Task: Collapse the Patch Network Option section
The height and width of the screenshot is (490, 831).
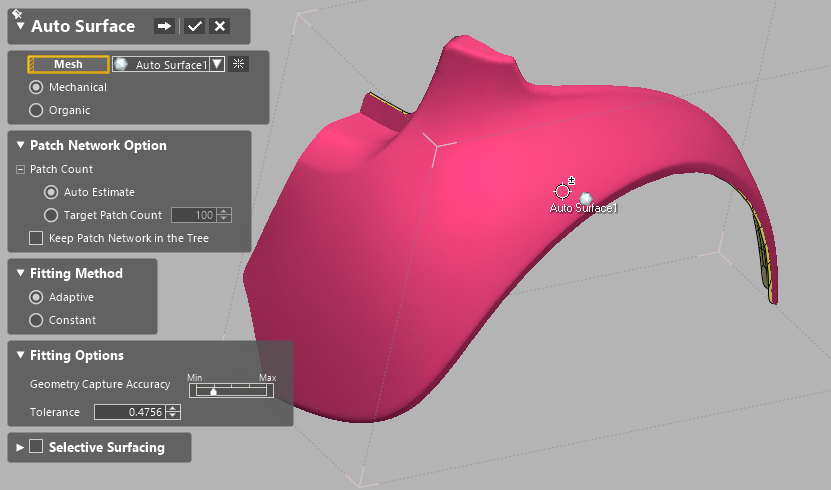Action: click(x=20, y=145)
